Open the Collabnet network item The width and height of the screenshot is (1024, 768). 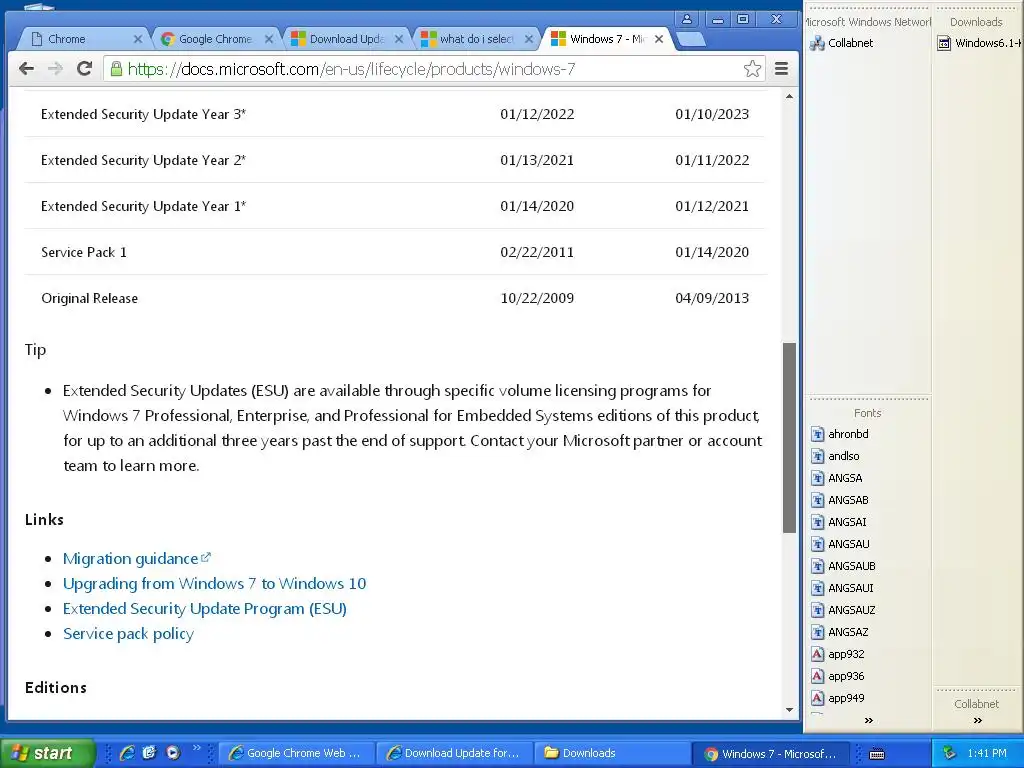tap(841, 43)
